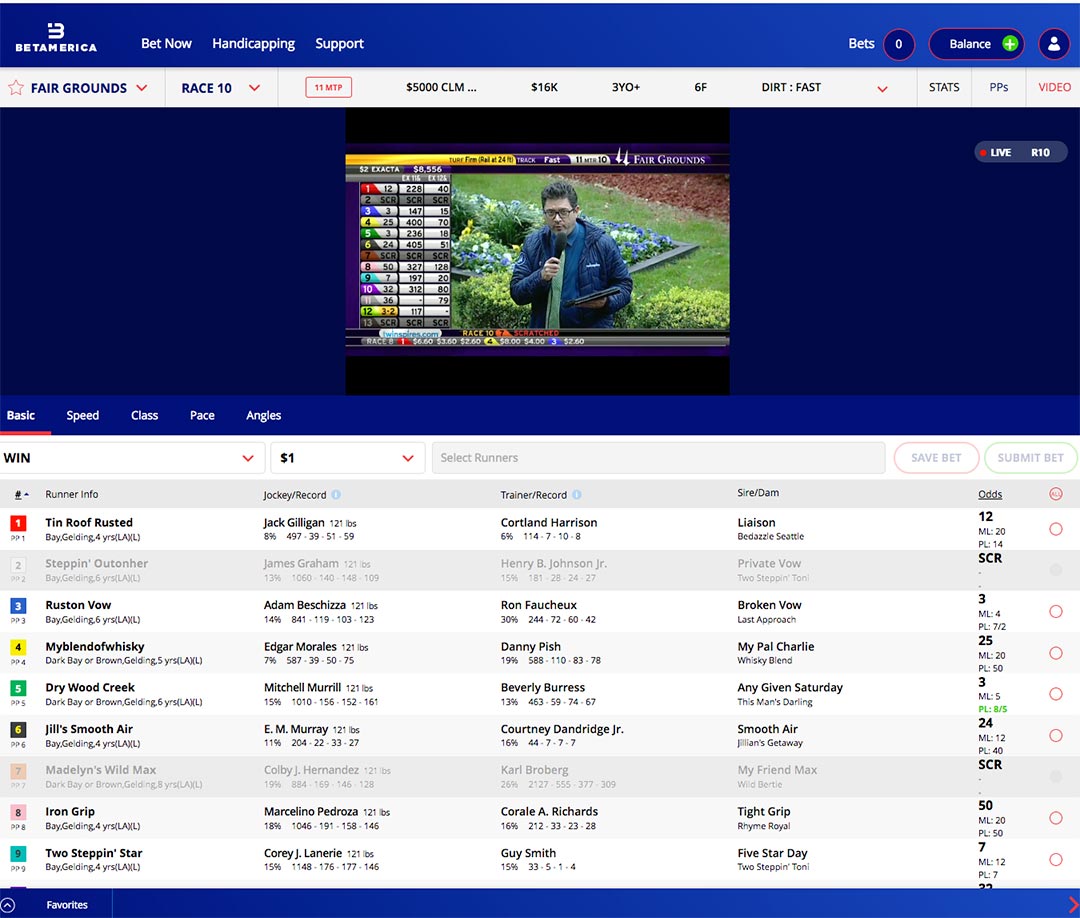Viewport: 1080px width, 918px height.
Task: Click the red arrow at bottom right
Action: (1073, 905)
